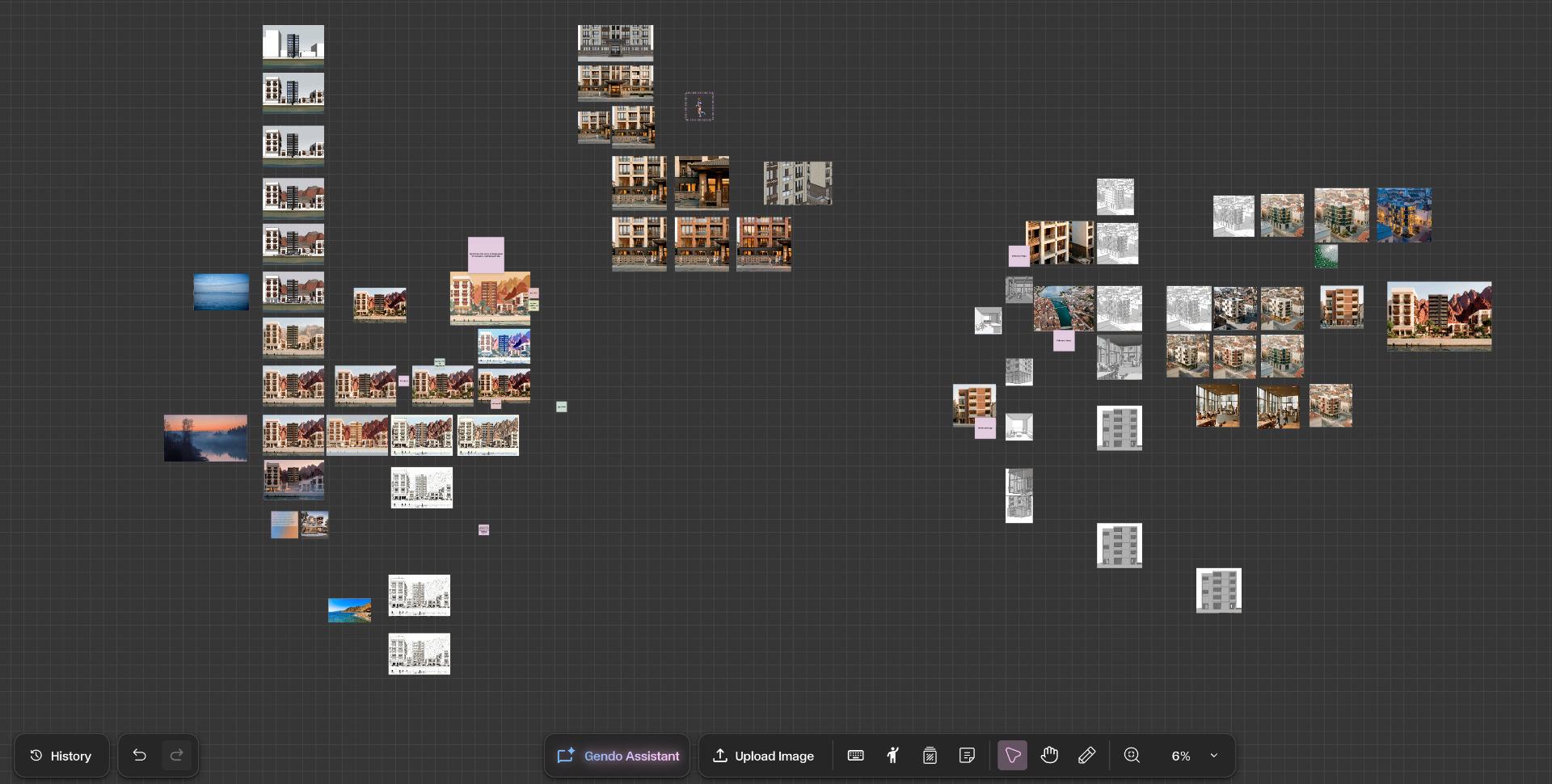Viewport: 1552px width, 784px height.
Task: Open the 6% zoom percentage menu
Action: pyautogui.click(x=1181, y=756)
